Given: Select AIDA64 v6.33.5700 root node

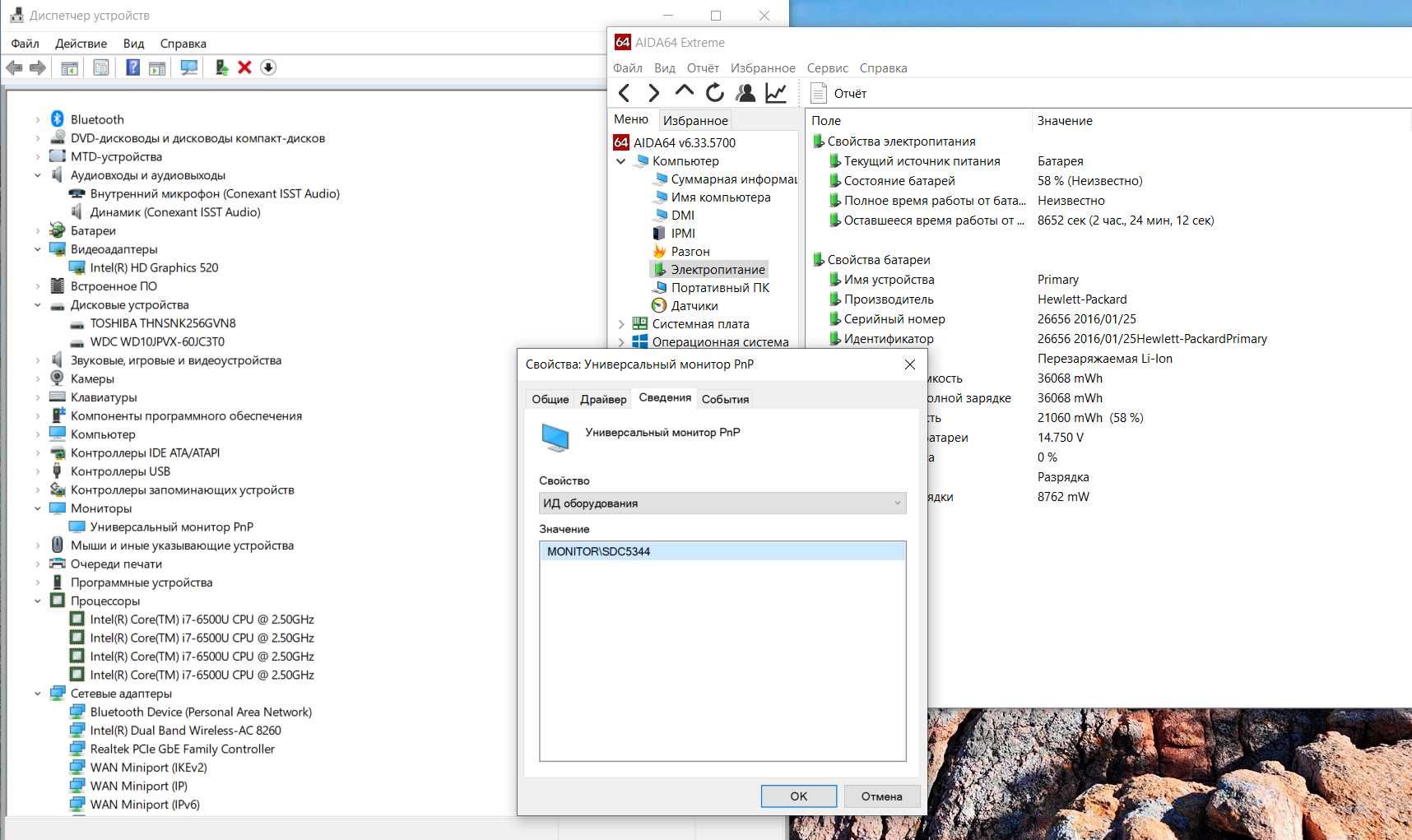Looking at the screenshot, I should [675, 142].
